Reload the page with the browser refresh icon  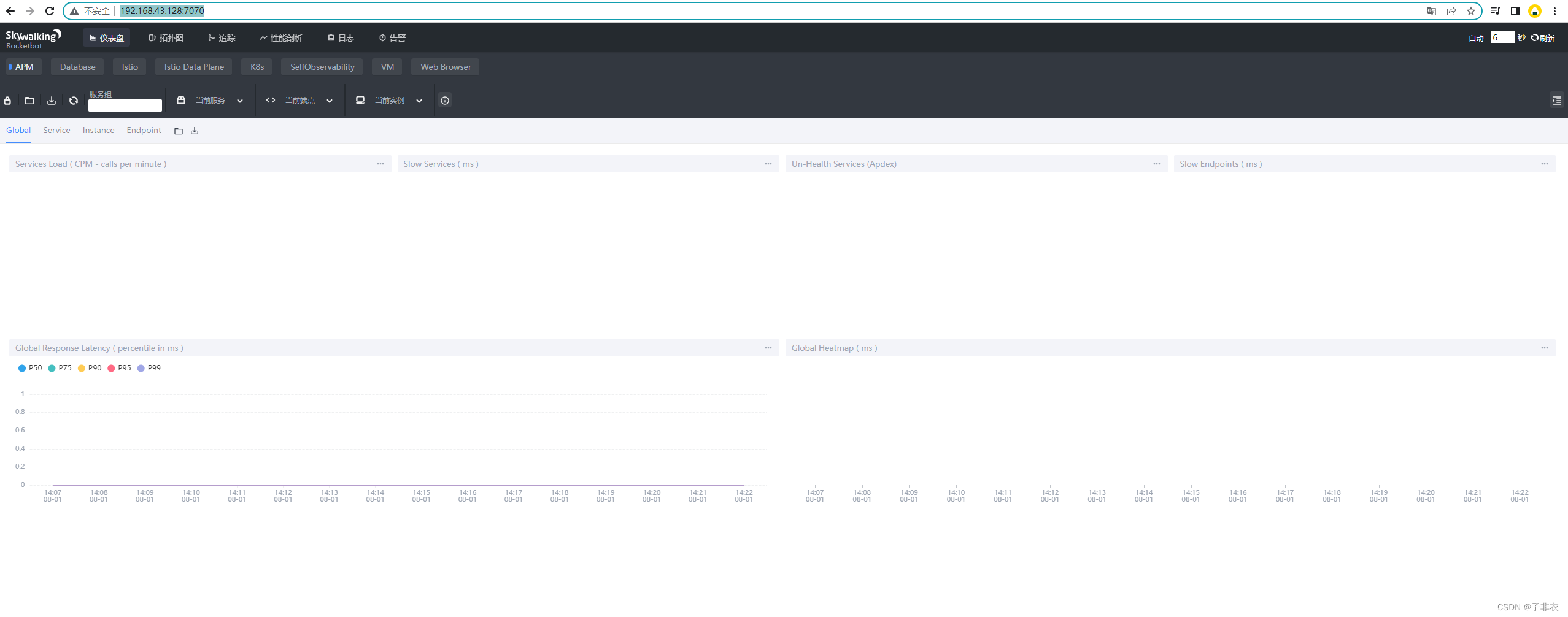pyautogui.click(x=50, y=11)
